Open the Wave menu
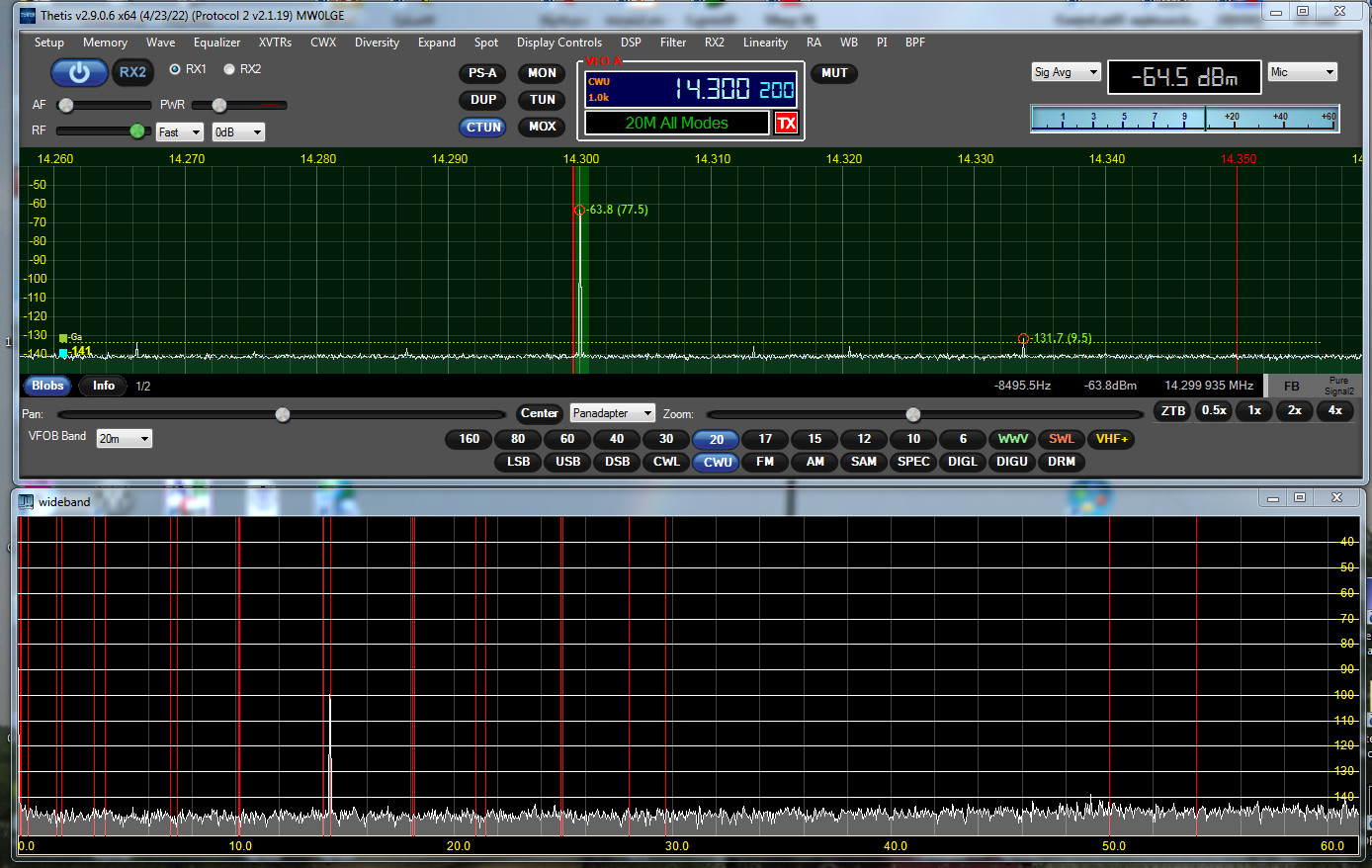The width and height of the screenshot is (1372, 868). pyautogui.click(x=160, y=43)
